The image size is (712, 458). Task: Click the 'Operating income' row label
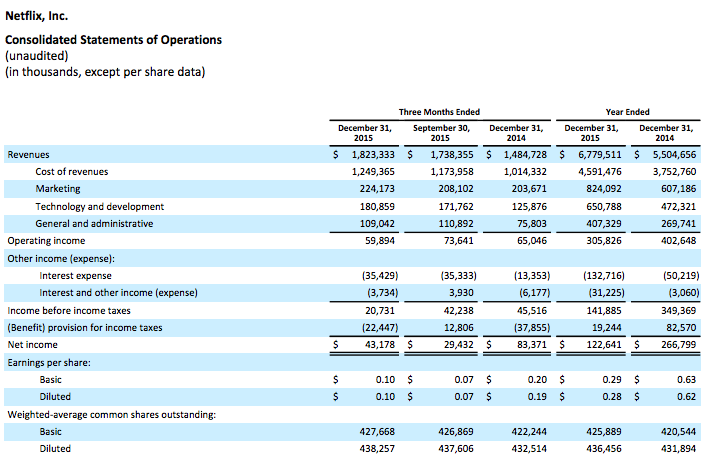pos(46,241)
